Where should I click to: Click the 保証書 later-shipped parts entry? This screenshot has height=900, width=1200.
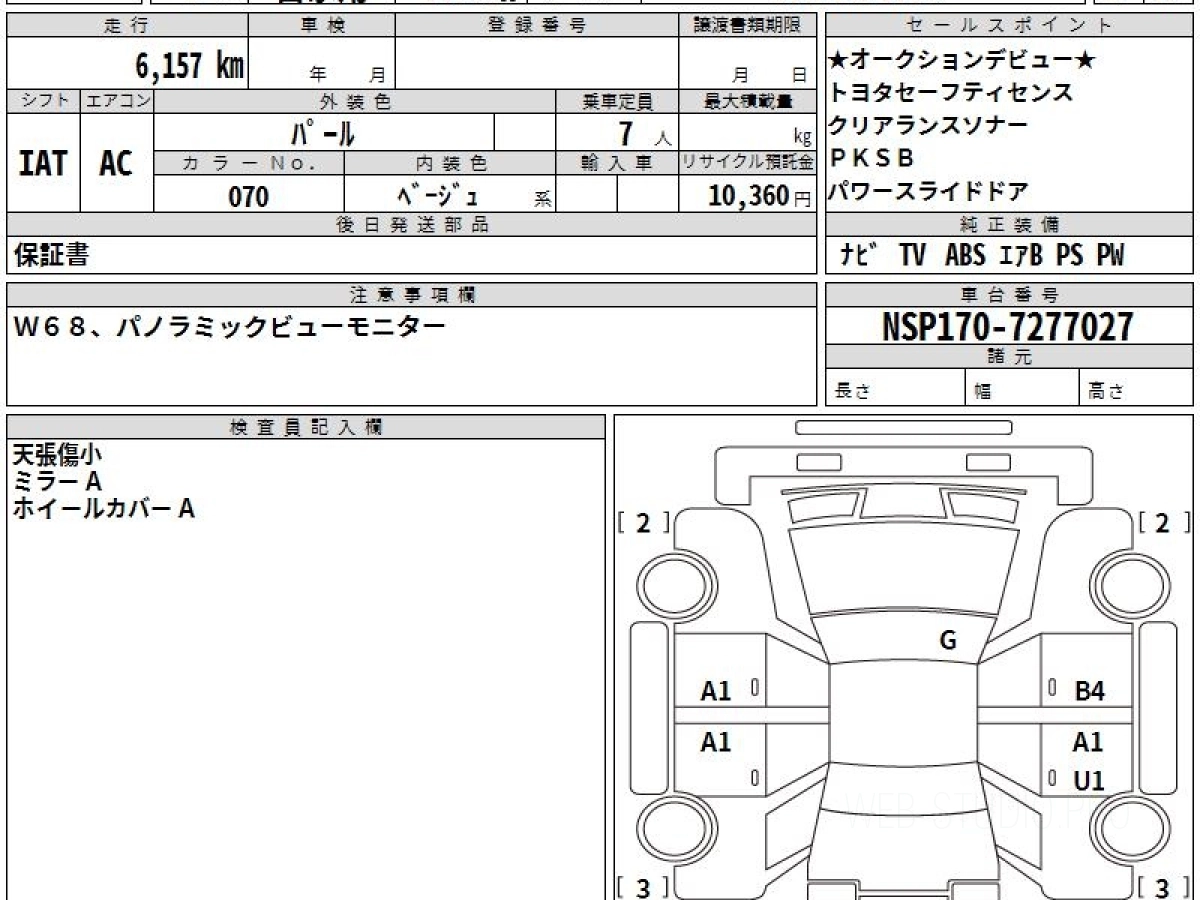51,255
